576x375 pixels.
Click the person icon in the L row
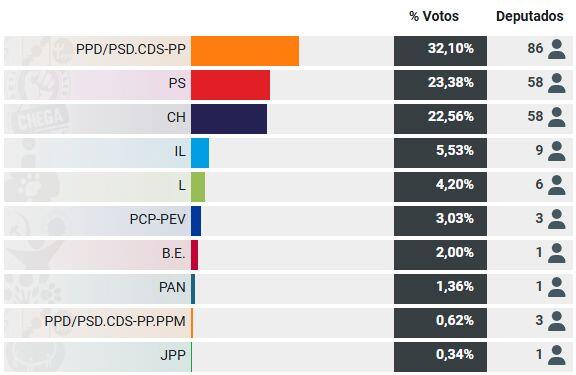point(557,185)
